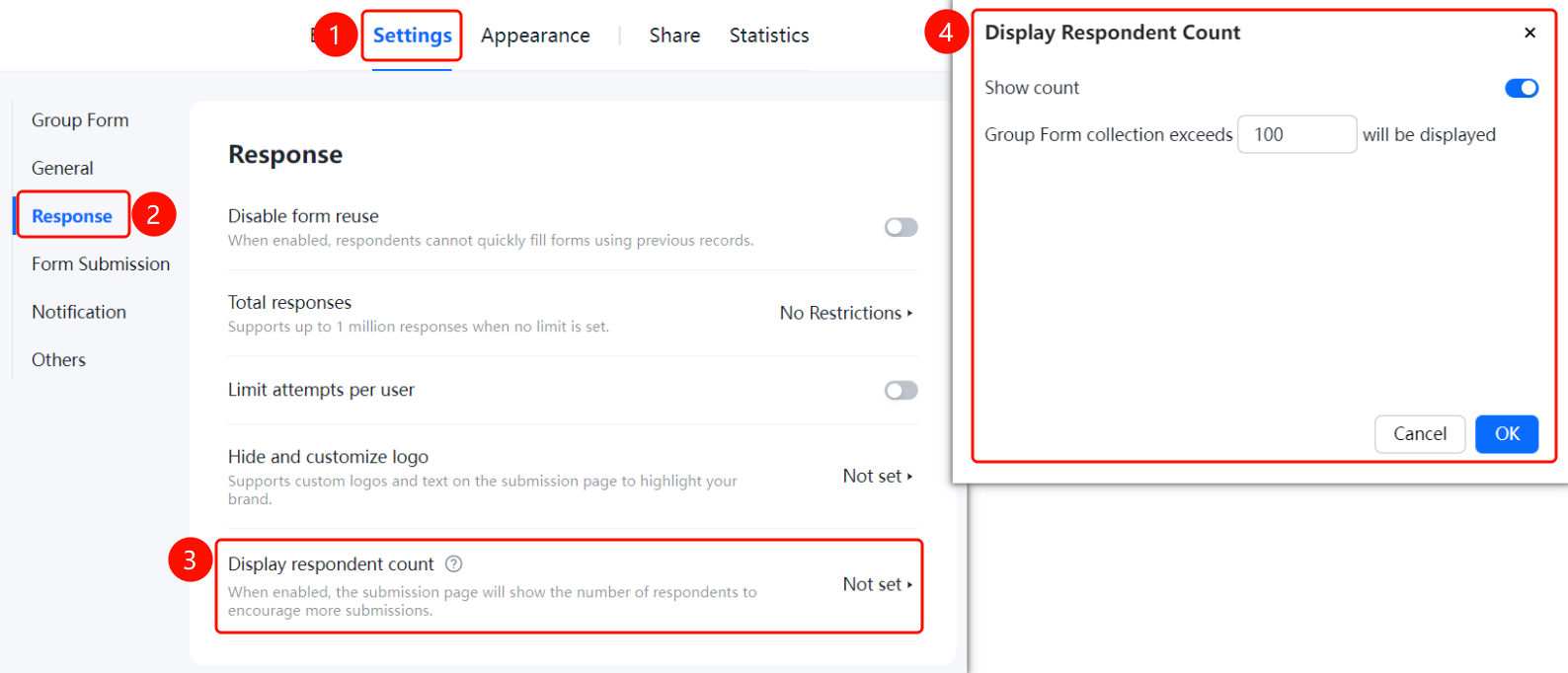Click the 'Supports custom logos and text' description
The height and width of the screenshot is (673, 1568).
click(x=483, y=489)
